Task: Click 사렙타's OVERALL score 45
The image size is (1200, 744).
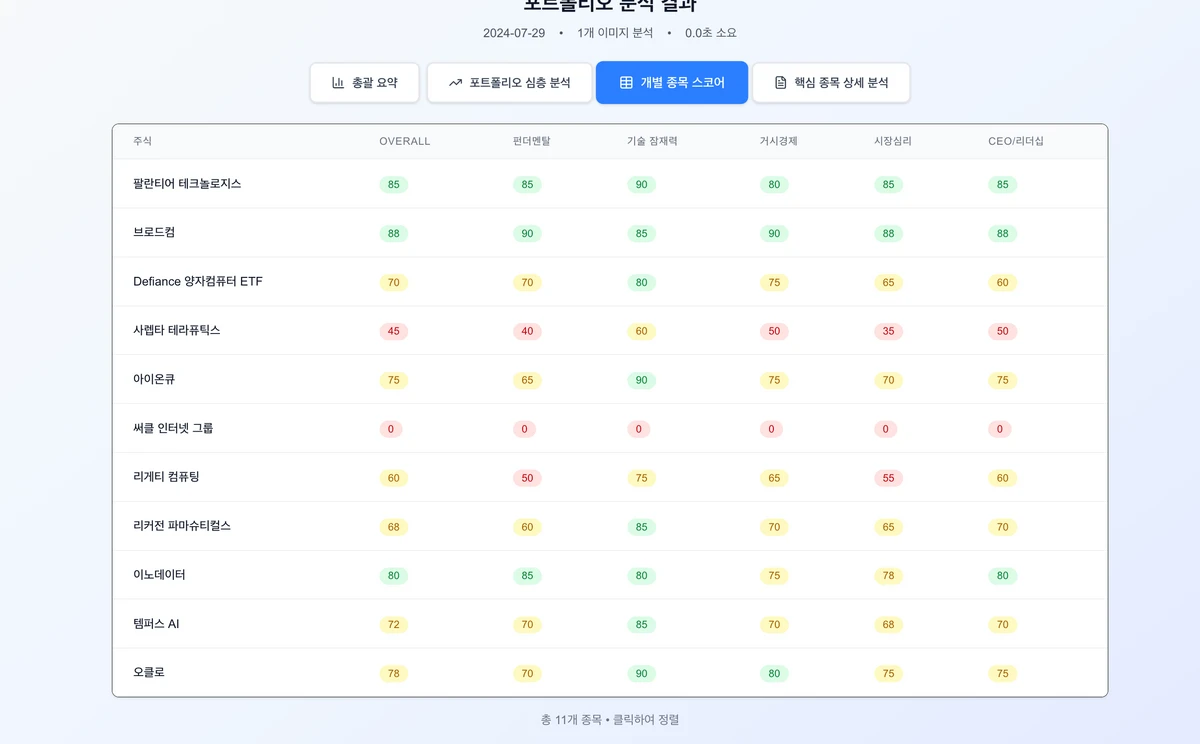Action: pyautogui.click(x=393, y=331)
